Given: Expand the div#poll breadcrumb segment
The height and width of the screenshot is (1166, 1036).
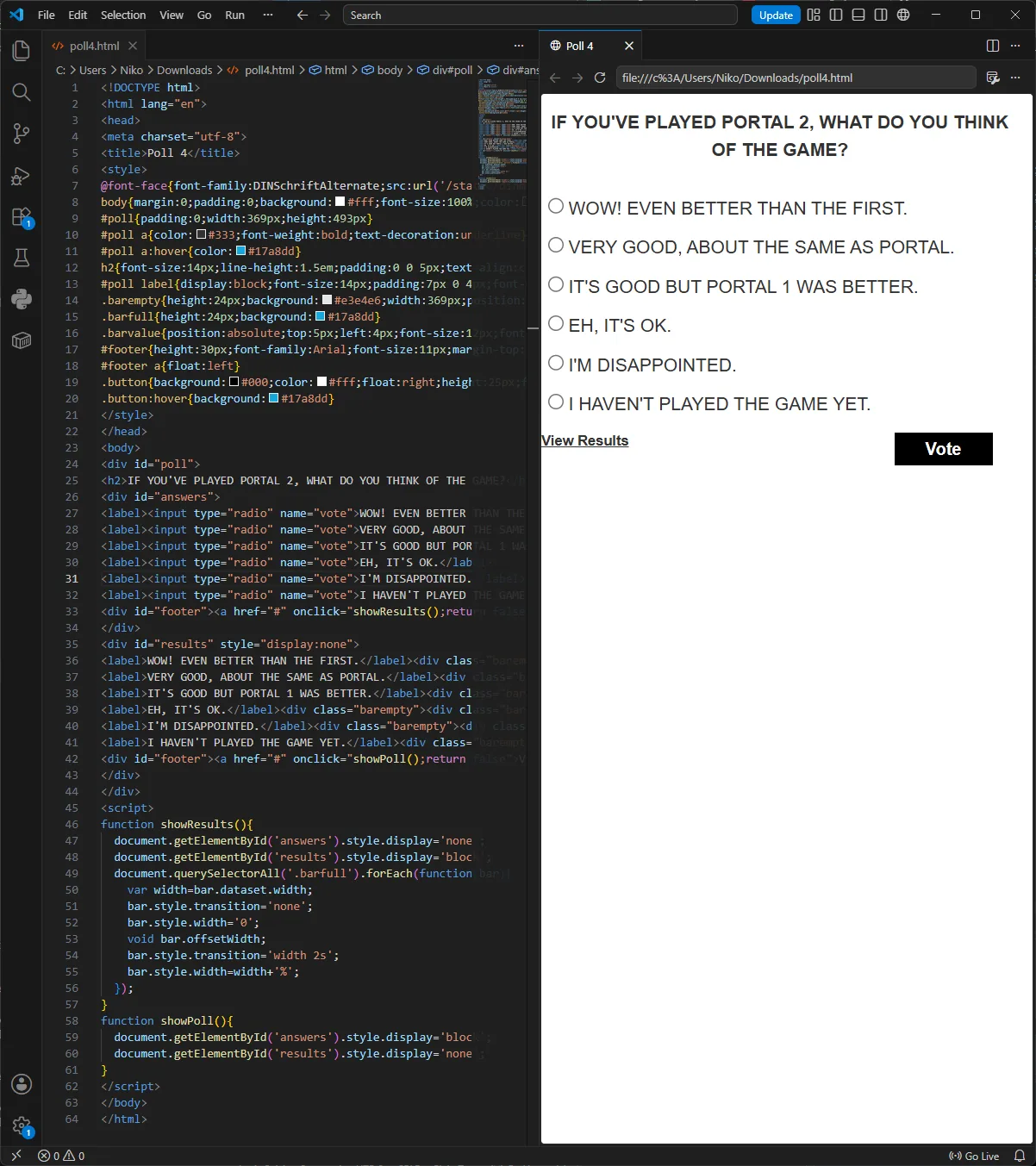Looking at the screenshot, I should 446,70.
